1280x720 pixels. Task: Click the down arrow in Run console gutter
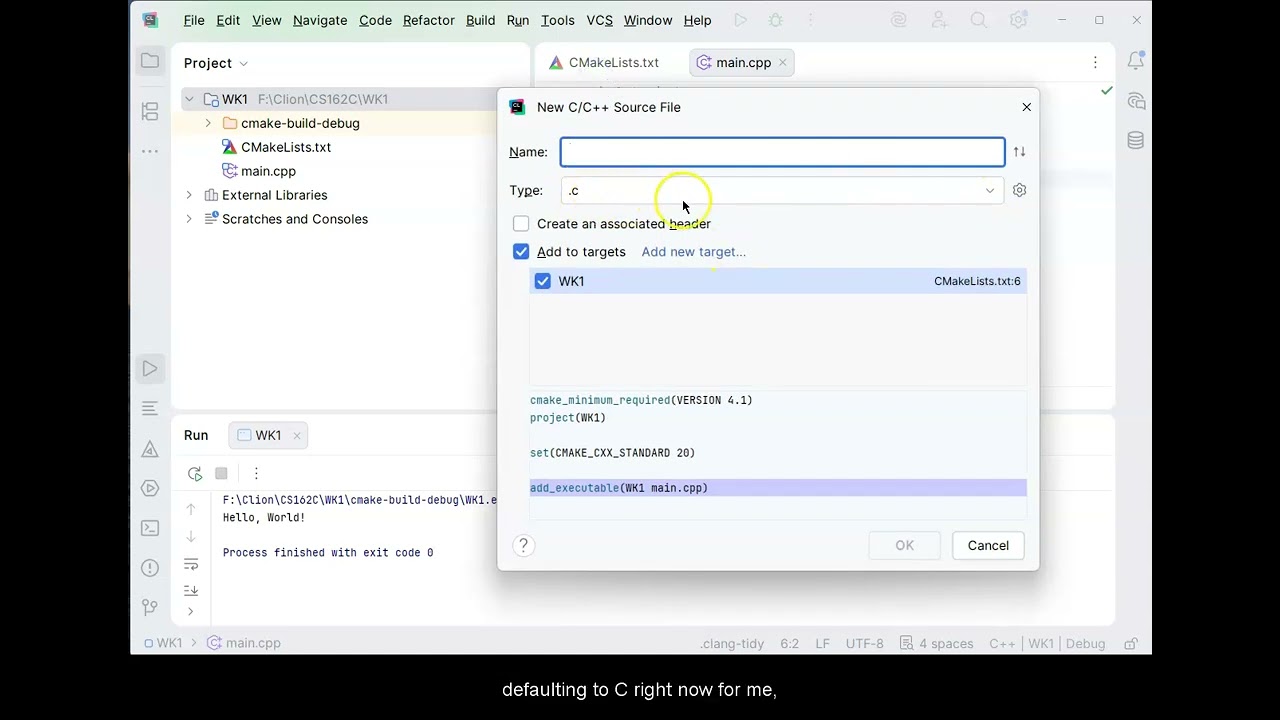click(191, 537)
